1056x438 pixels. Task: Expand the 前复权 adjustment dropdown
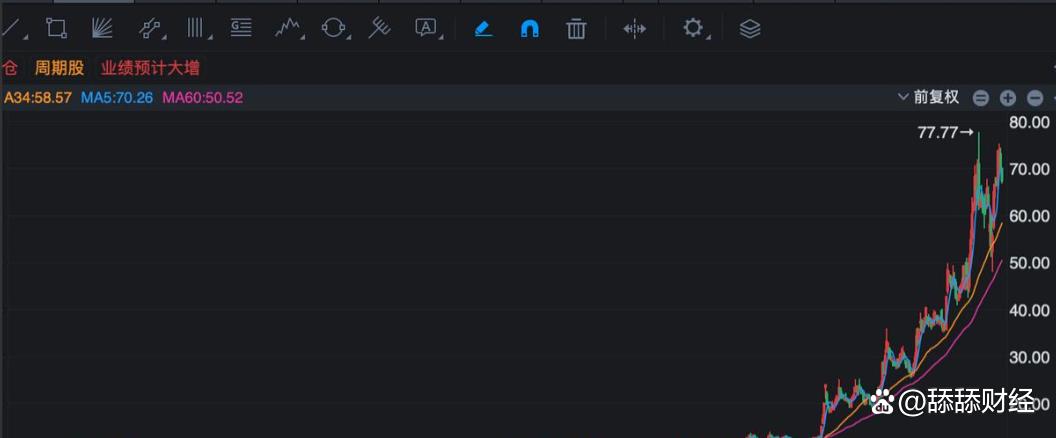928,97
